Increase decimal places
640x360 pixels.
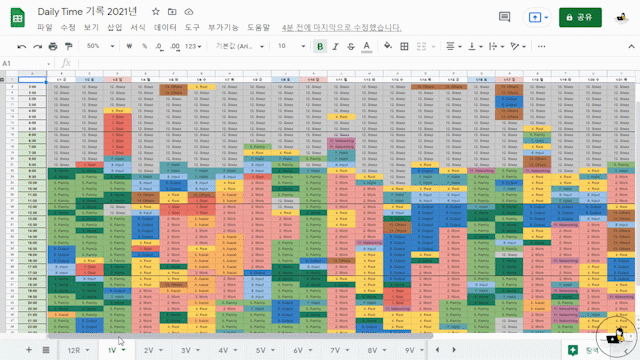(x=175, y=47)
